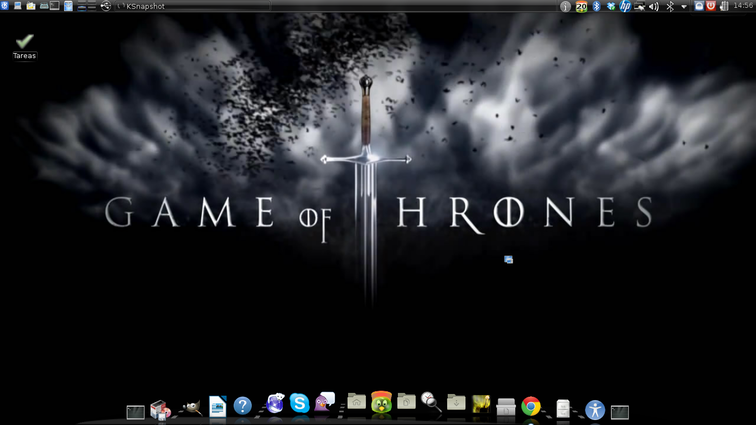
Task: Click the volume speaker icon
Action: [x=654, y=6]
